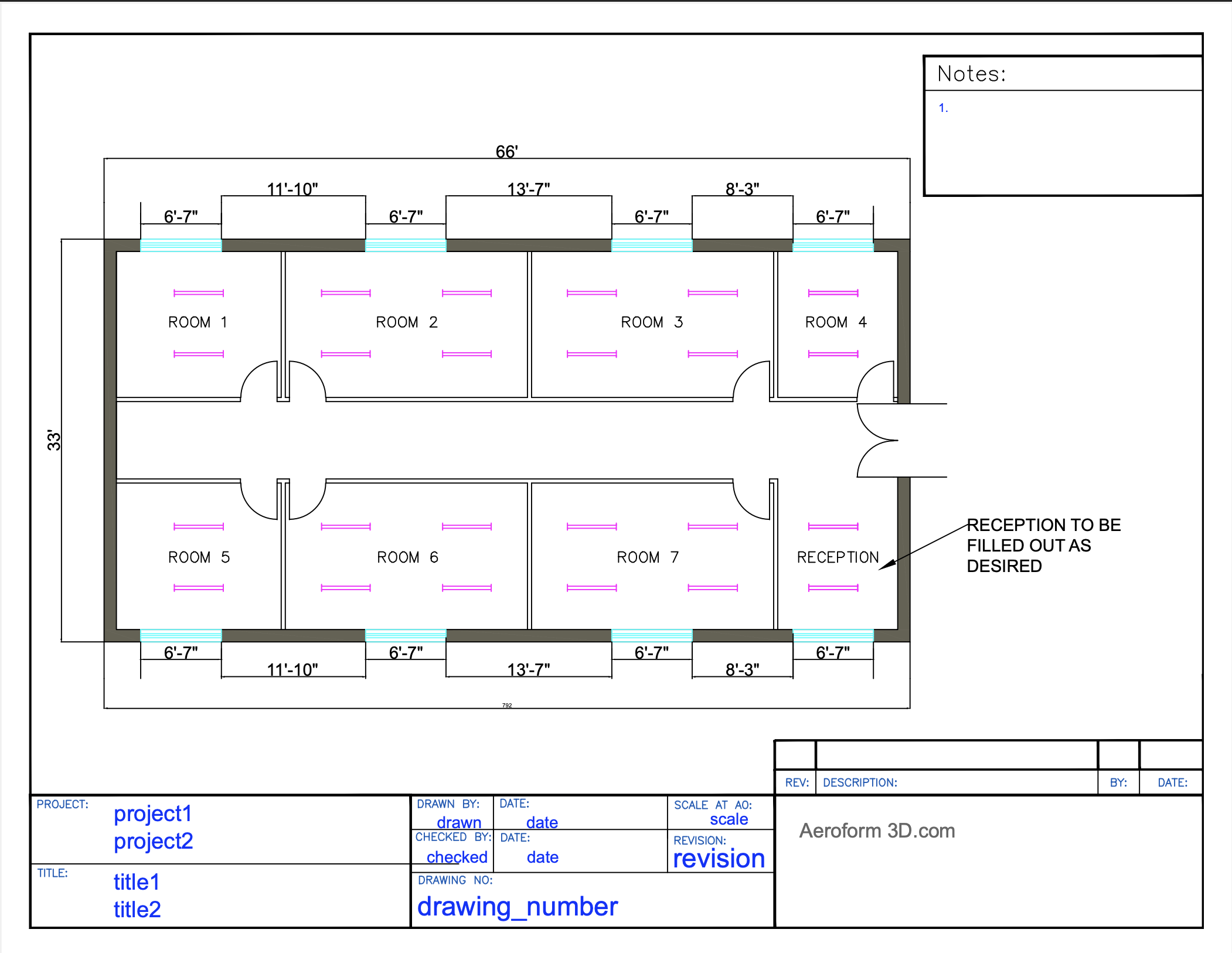Click the "DRAWN BY:" label
The width and height of the screenshot is (1232, 953).
click(448, 804)
